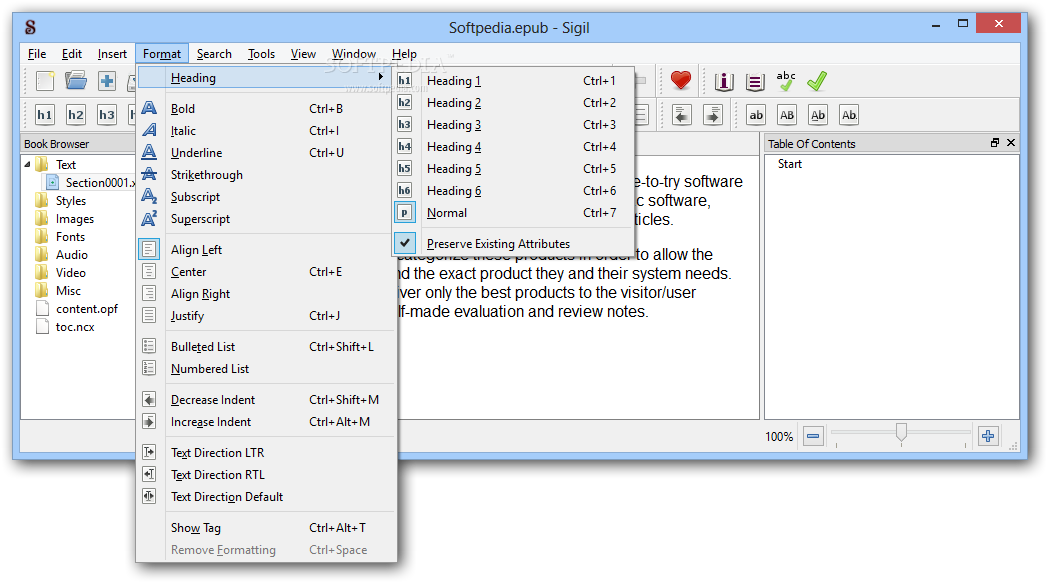The height and width of the screenshot is (583, 1048).
Task: Select Heading 4 from submenu
Action: (513, 146)
